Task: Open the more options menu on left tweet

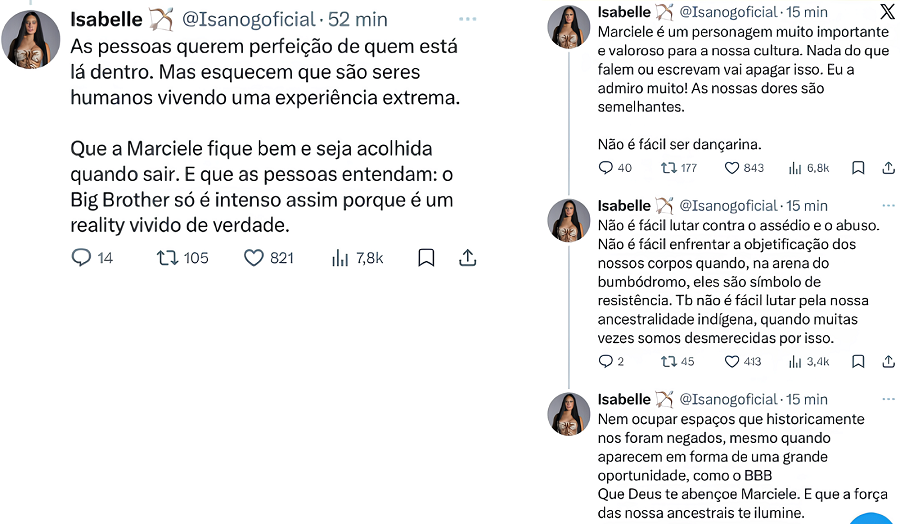Action: pyautogui.click(x=466, y=20)
